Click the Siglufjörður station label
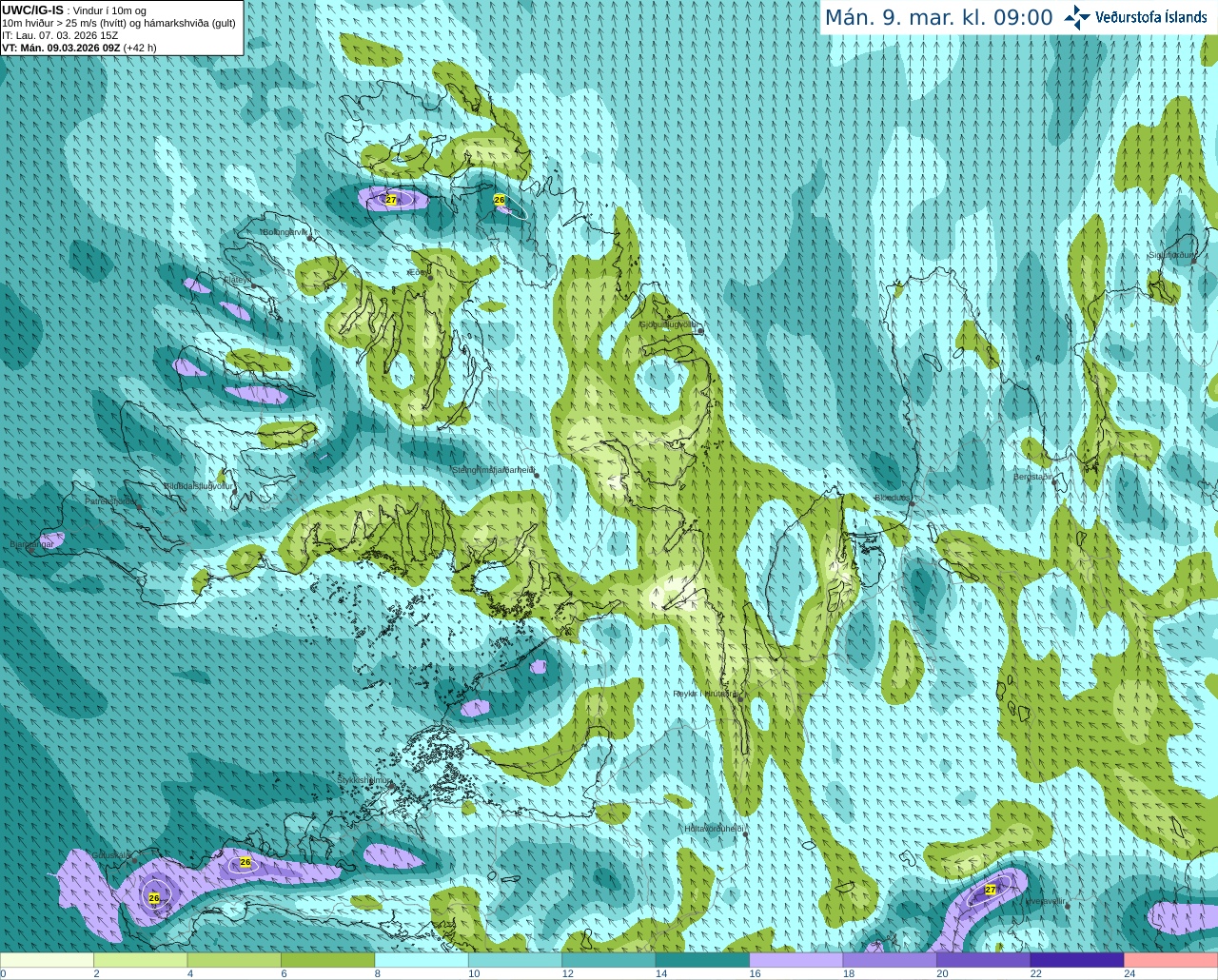This screenshot has width=1218, height=980. (1171, 256)
